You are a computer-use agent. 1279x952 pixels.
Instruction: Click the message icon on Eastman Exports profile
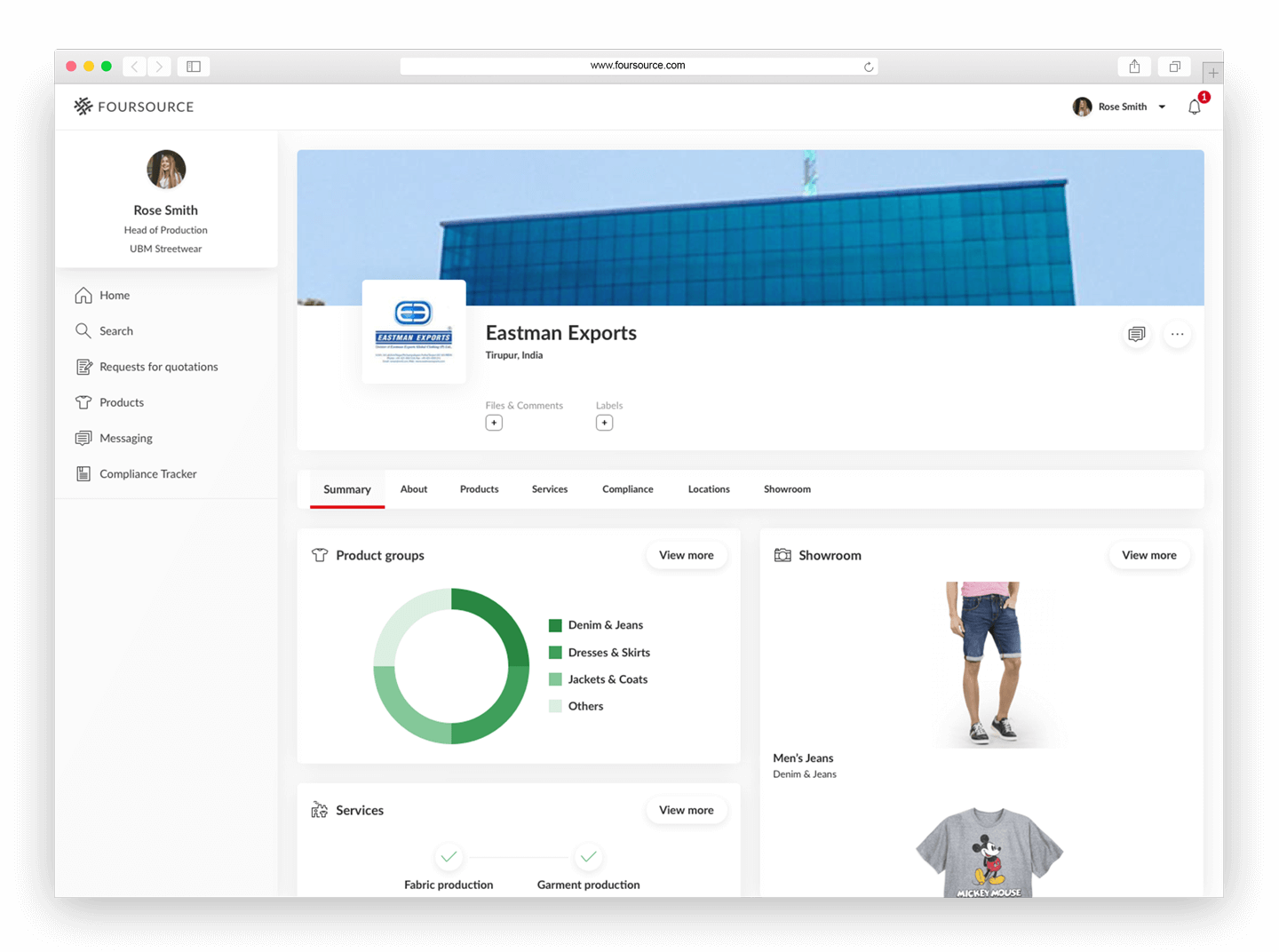[1136, 334]
